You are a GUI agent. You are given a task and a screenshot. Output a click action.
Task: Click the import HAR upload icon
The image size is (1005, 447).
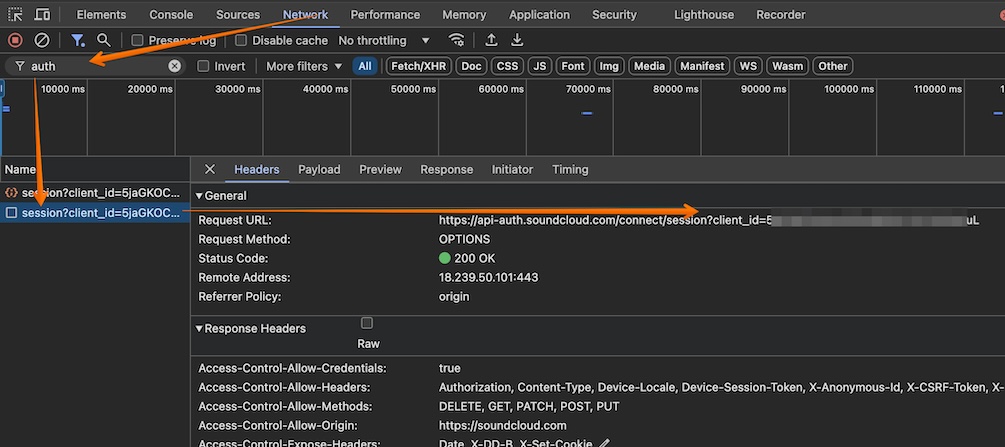491,40
